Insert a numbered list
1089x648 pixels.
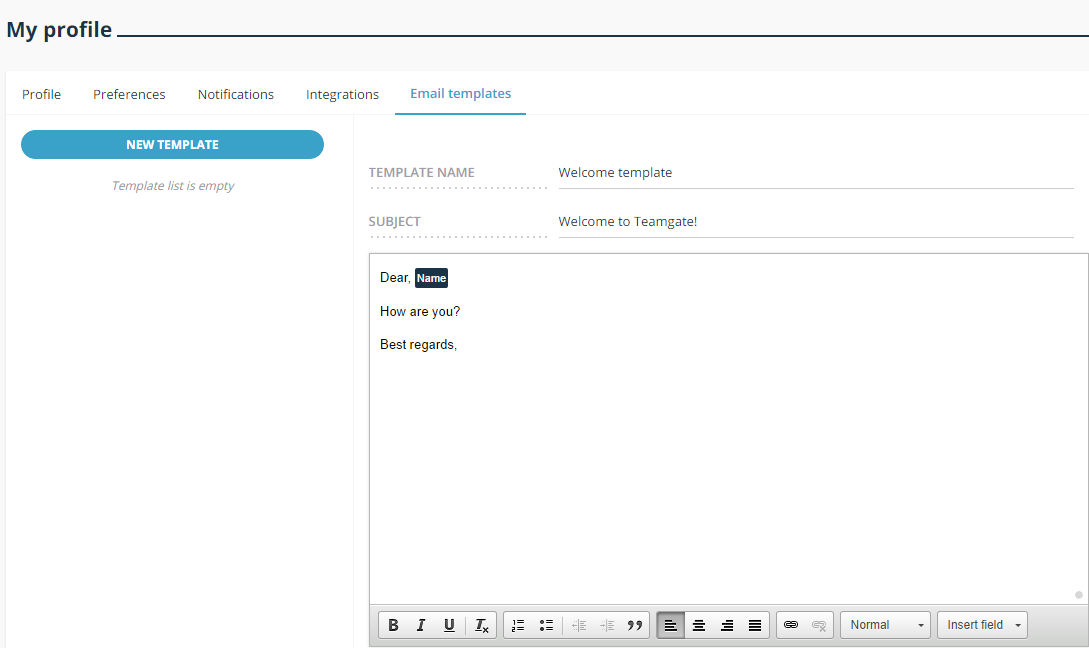coord(518,625)
